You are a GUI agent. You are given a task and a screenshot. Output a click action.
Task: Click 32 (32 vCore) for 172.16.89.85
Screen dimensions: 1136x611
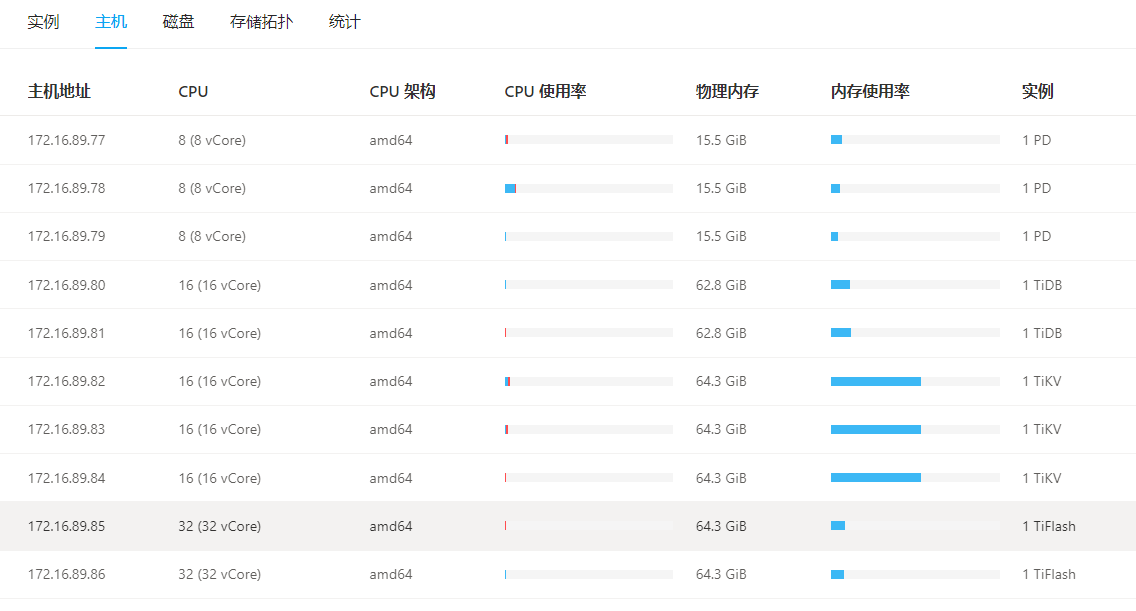pyautogui.click(x=220, y=526)
